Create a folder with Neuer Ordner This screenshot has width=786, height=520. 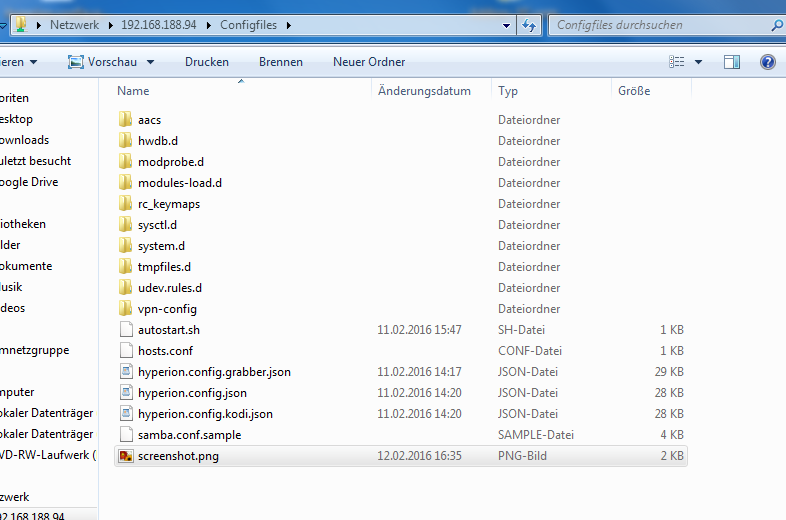[369, 62]
